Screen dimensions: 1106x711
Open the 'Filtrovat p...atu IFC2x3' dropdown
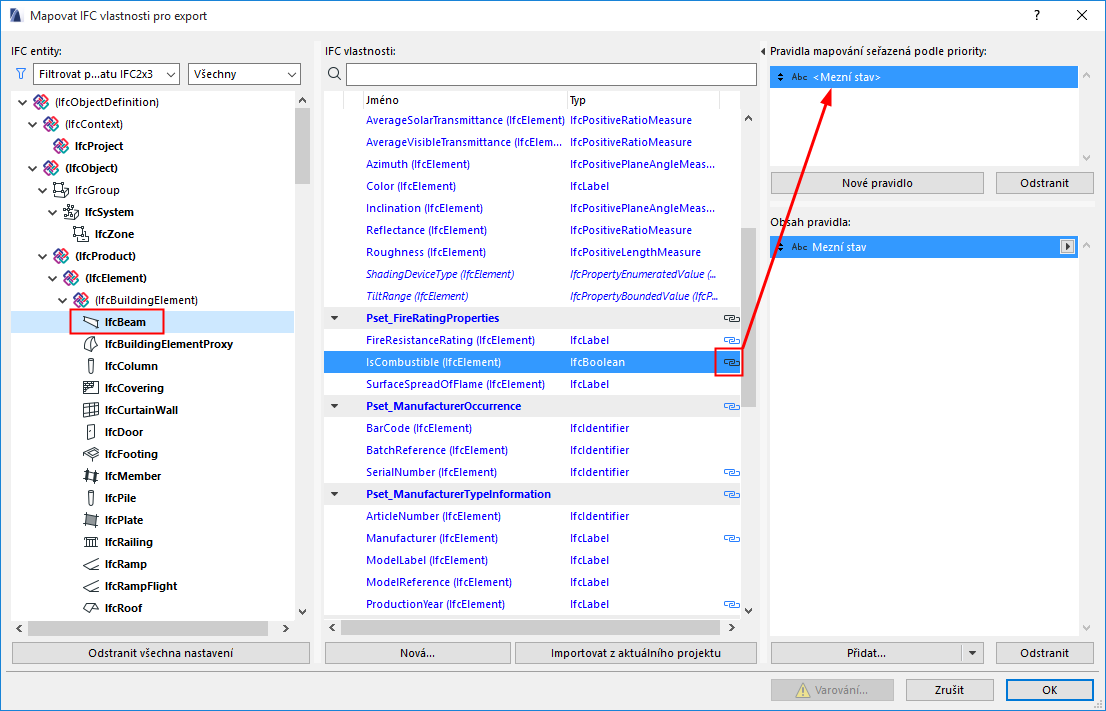(107, 74)
